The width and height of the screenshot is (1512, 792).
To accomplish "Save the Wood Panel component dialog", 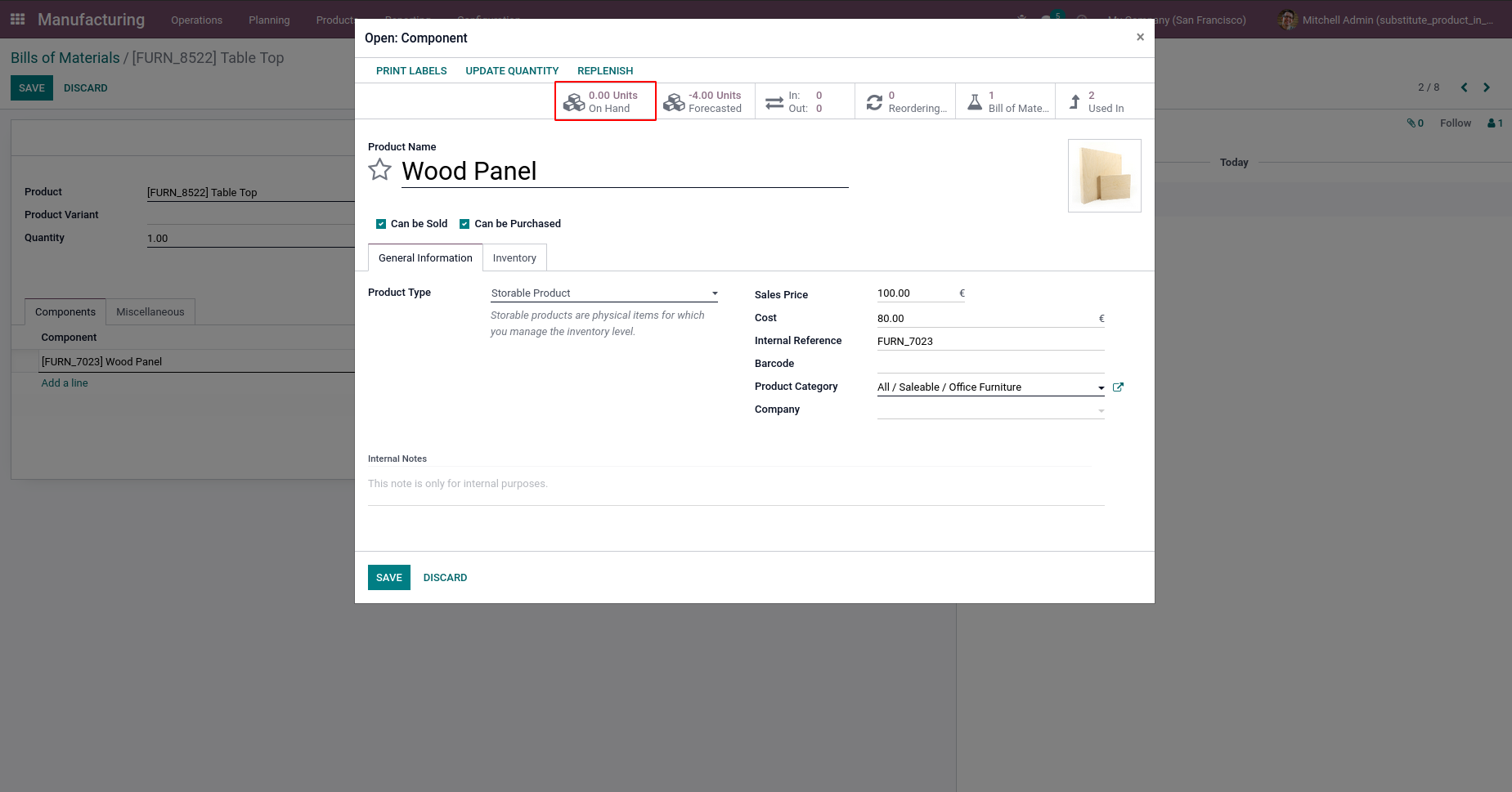I will coord(389,578).
